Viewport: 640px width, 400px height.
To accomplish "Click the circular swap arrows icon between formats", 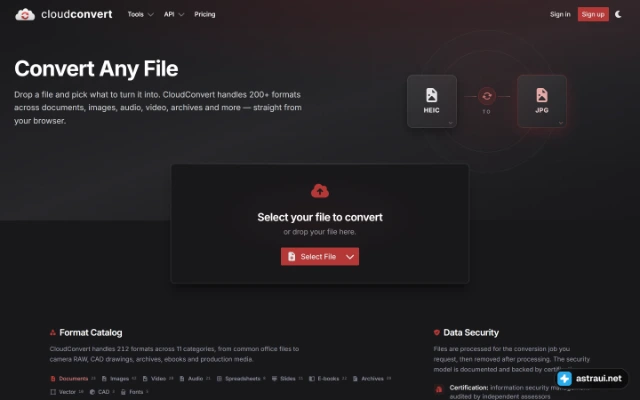I will click(487, 96).
